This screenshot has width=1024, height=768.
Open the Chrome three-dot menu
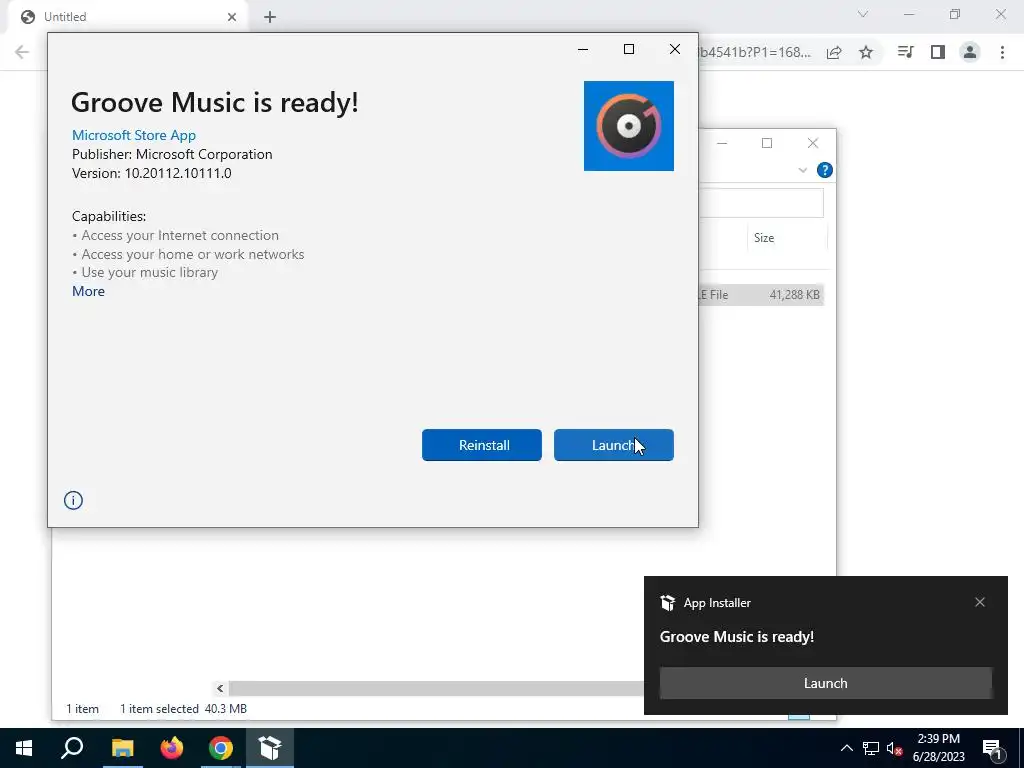click(x=1002, y=52)
